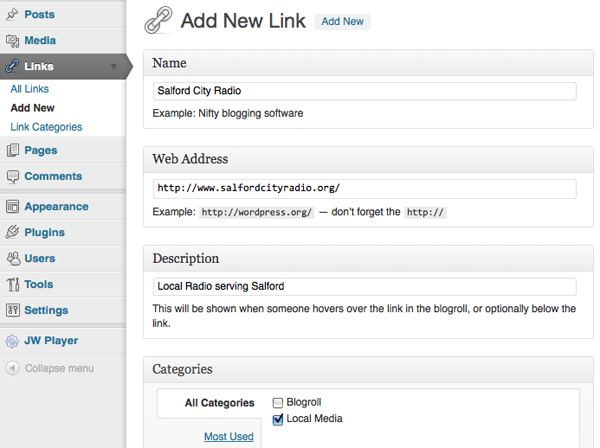The height and width of the screenshot is (448, 600).
Task: Open All Links submenu item
Action: pos(30,90)
